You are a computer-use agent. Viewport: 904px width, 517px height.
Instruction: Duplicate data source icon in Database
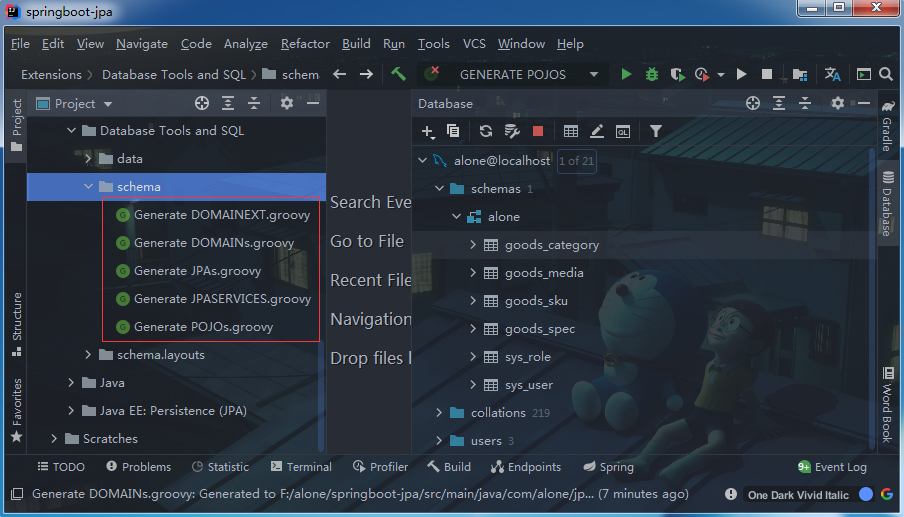coord(453,131)
